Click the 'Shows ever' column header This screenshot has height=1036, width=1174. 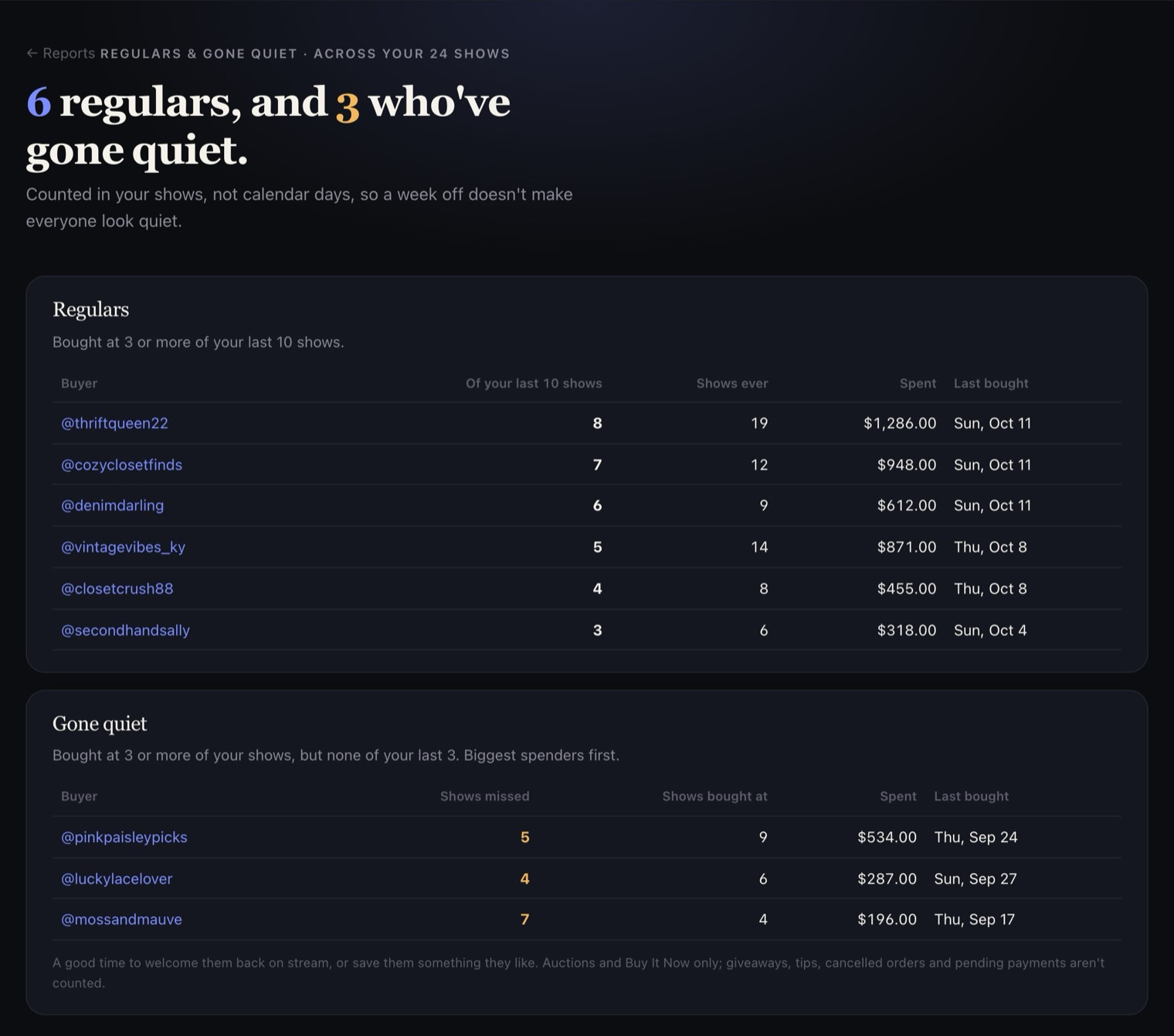[x=732, y=383]
